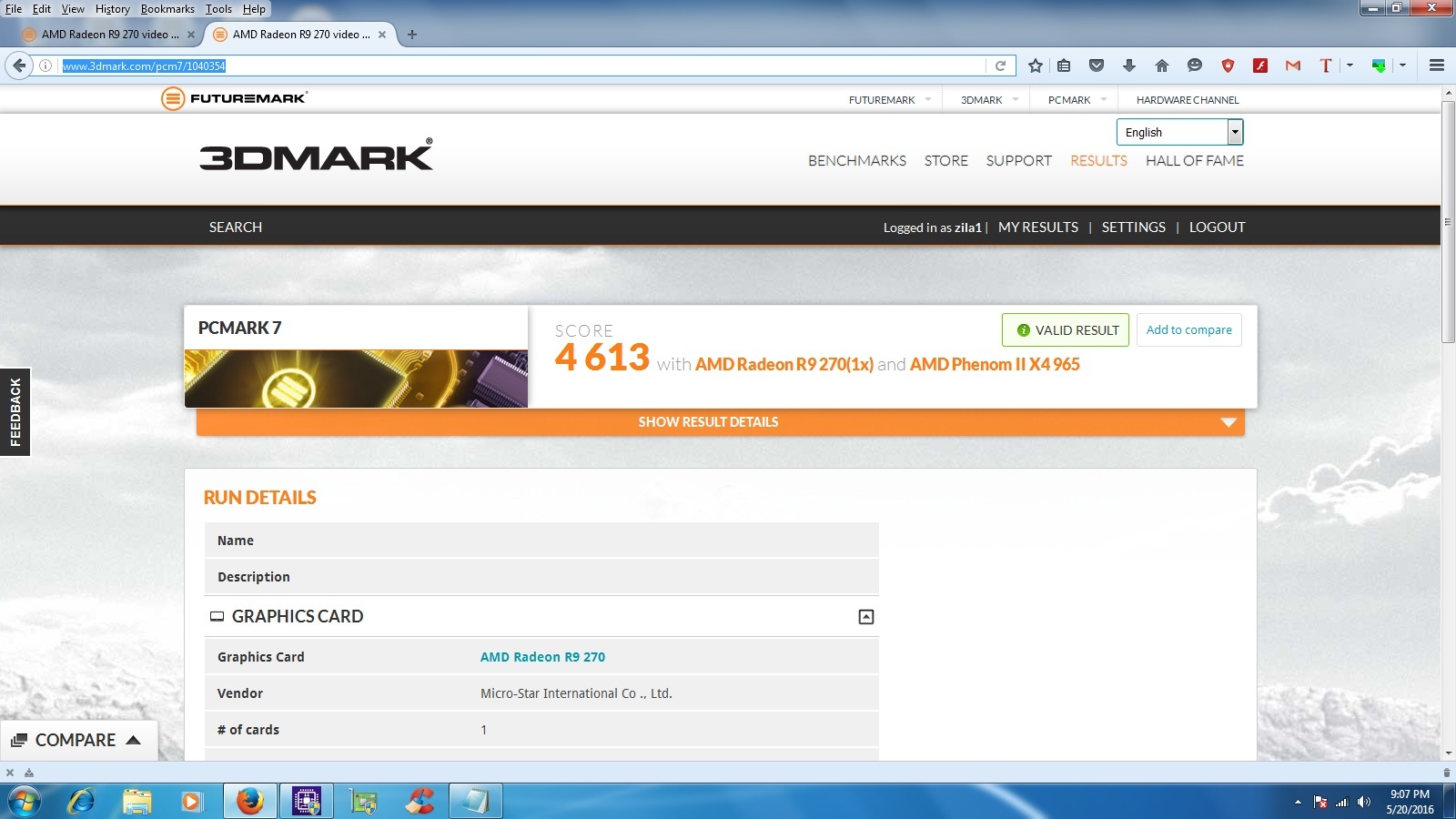1456x819 pixels.
Task: Reload the page with the refresh icon
Action: point(1000,66)
